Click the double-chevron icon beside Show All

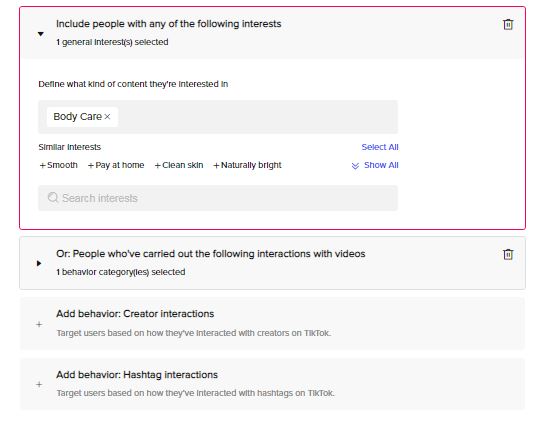(x=355, y=166)
